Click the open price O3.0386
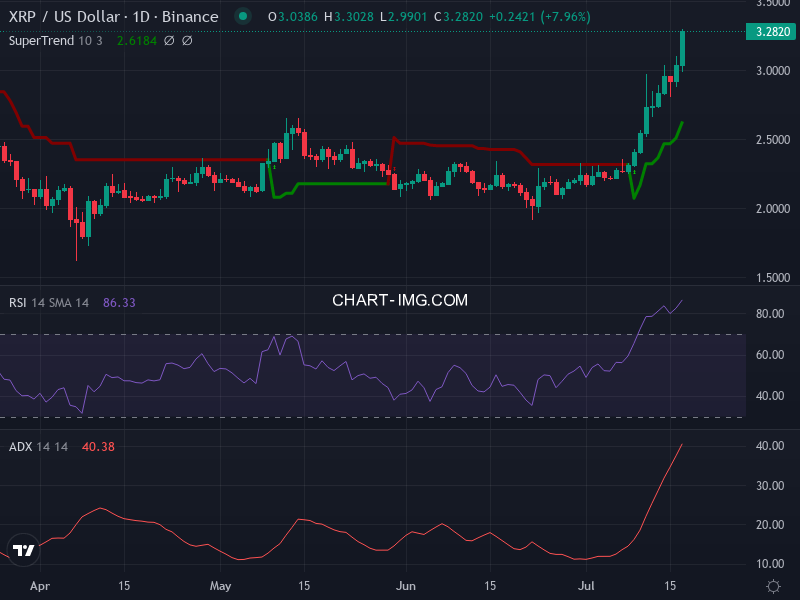800x600 pixels. (293, 17)
